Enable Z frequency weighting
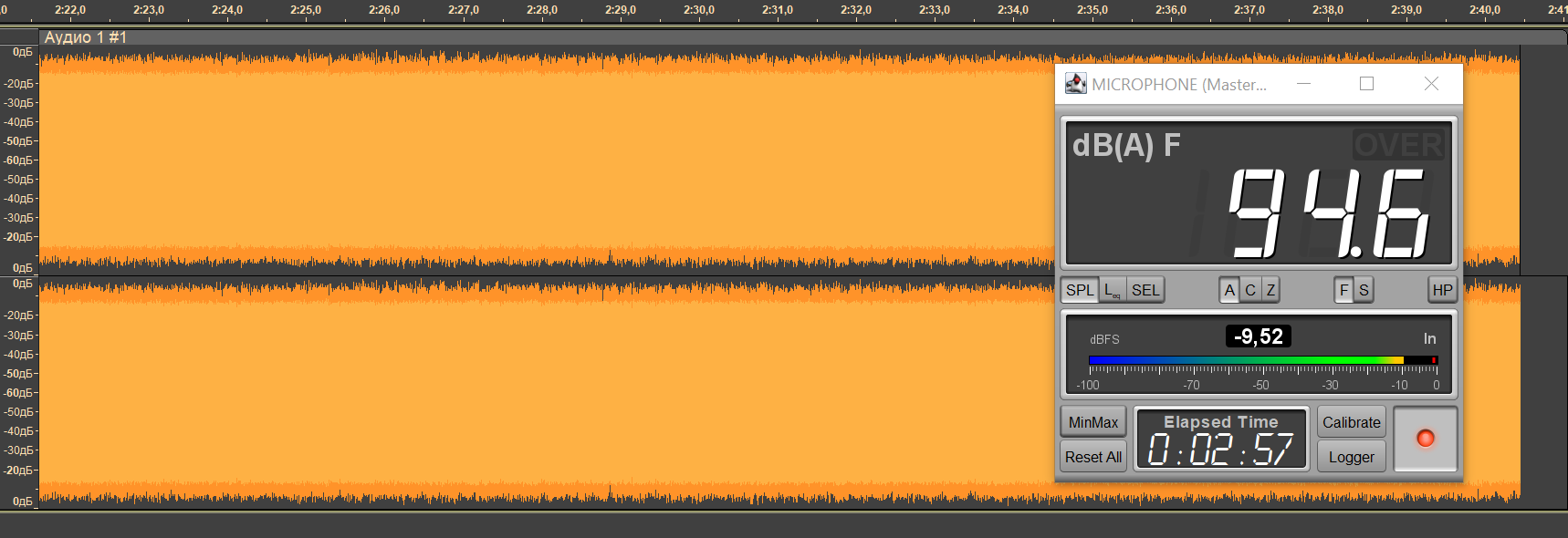Viewport: 1568px width, 538px height. click(1270, 290)
